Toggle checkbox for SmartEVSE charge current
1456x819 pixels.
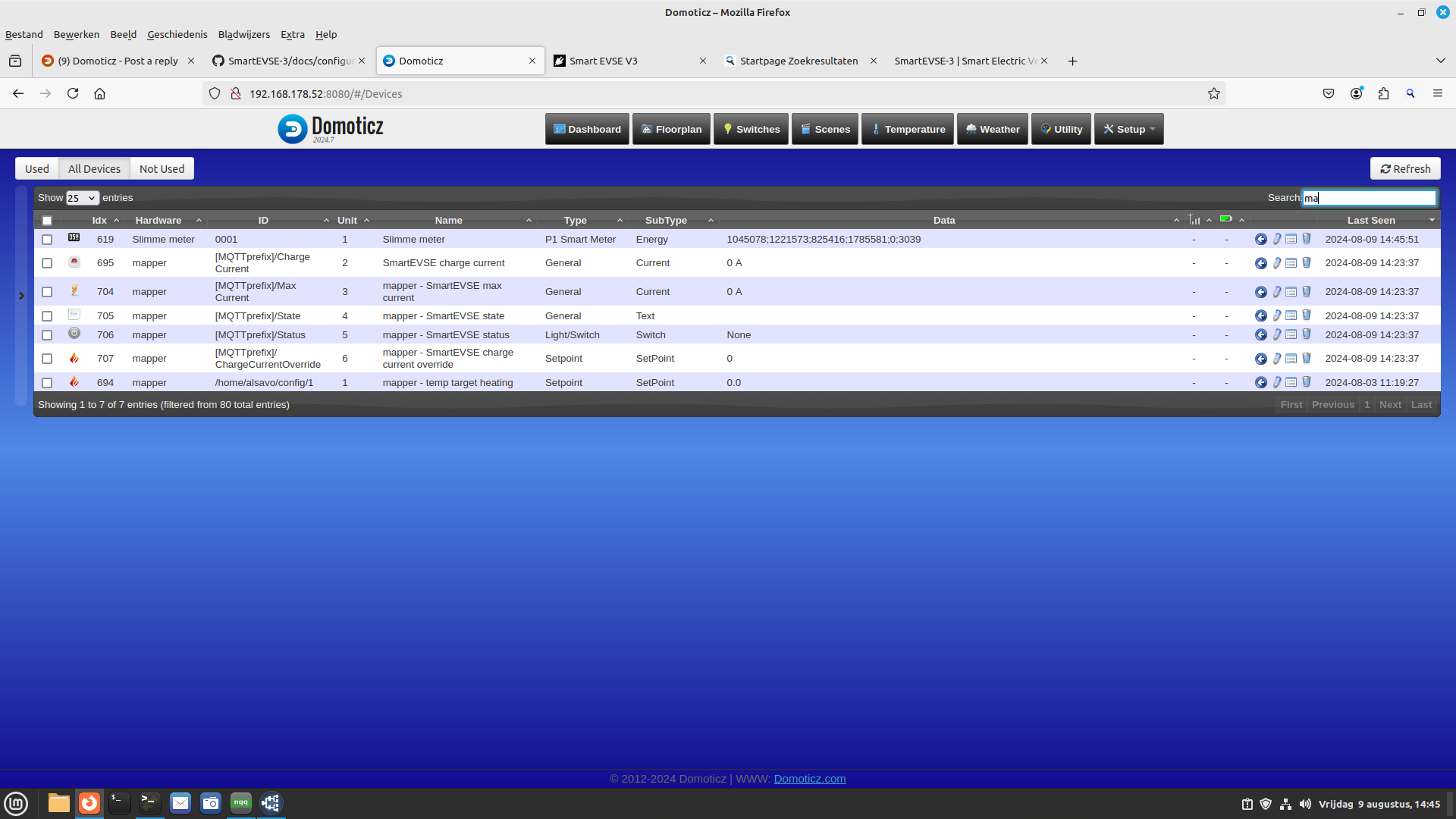point(47,262)
